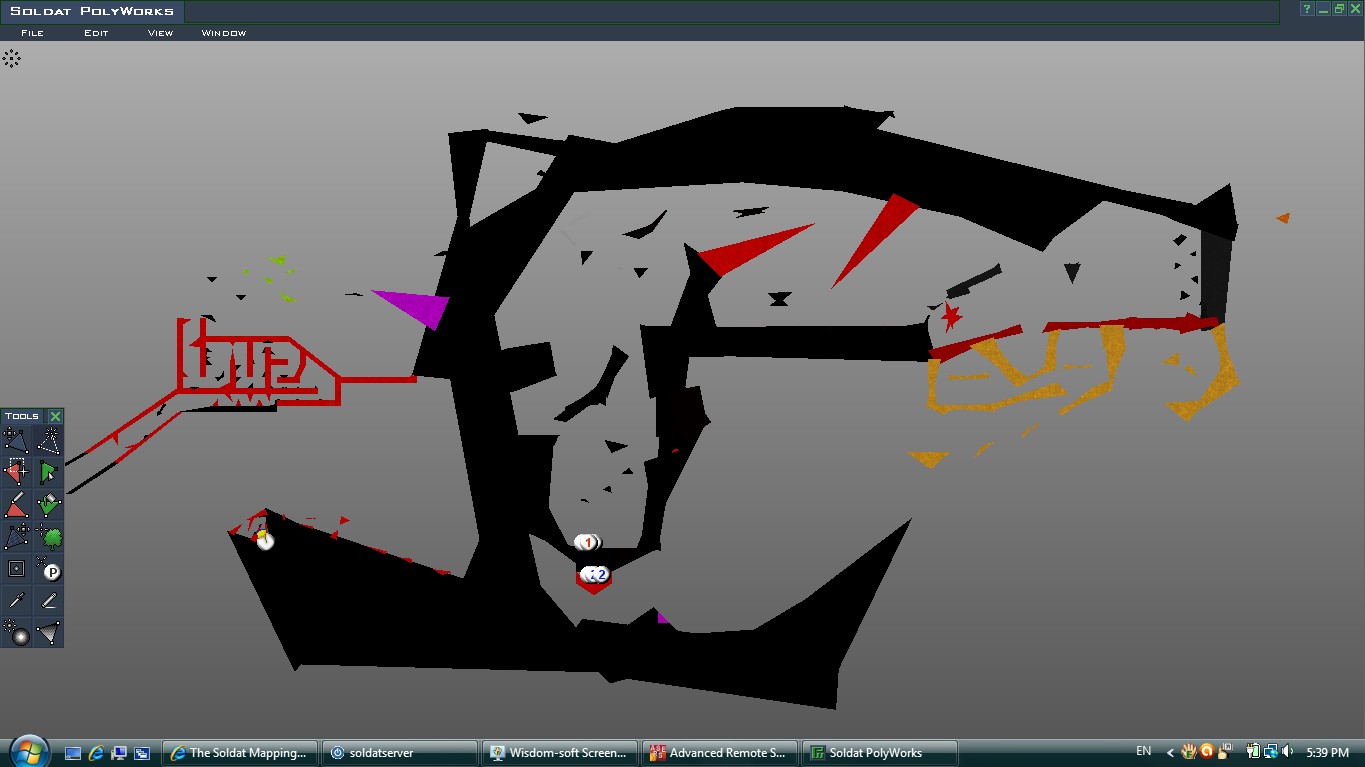
Task: Pick the spawn point 'P' tool
Action: pyautogui.click(x=48, y=569)
